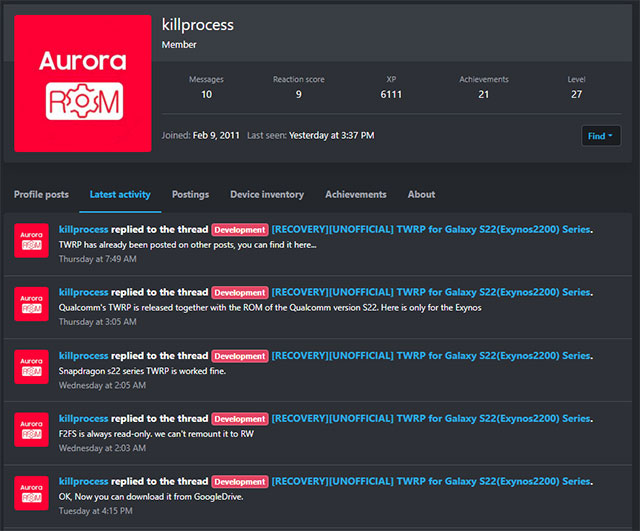Switch to the Device inventory tab
This screenshot has height=531, width=640.
click(267, 194)
